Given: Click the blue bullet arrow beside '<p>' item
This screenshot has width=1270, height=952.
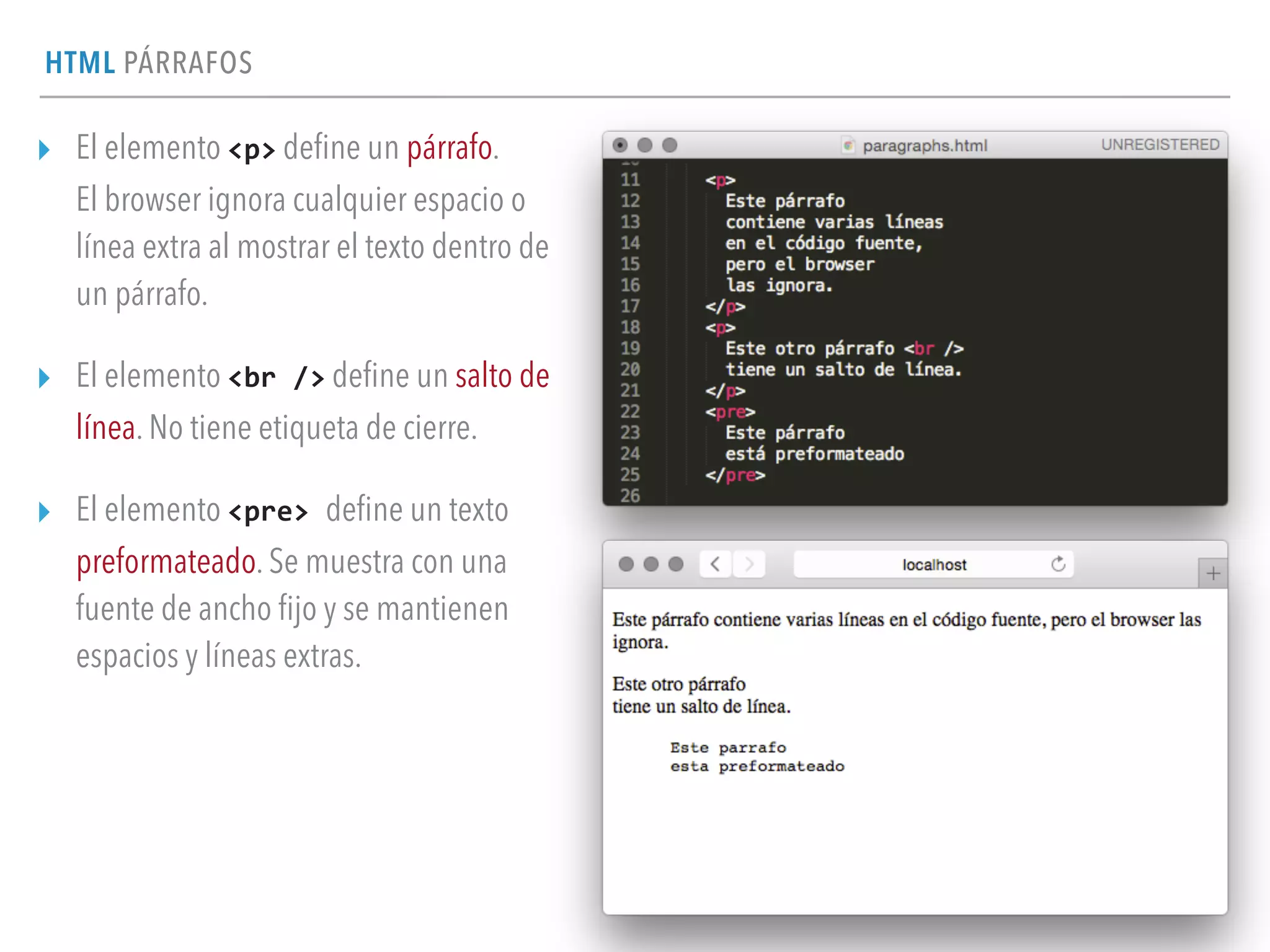Looking at the screenshot, I should tap(44, 149).
